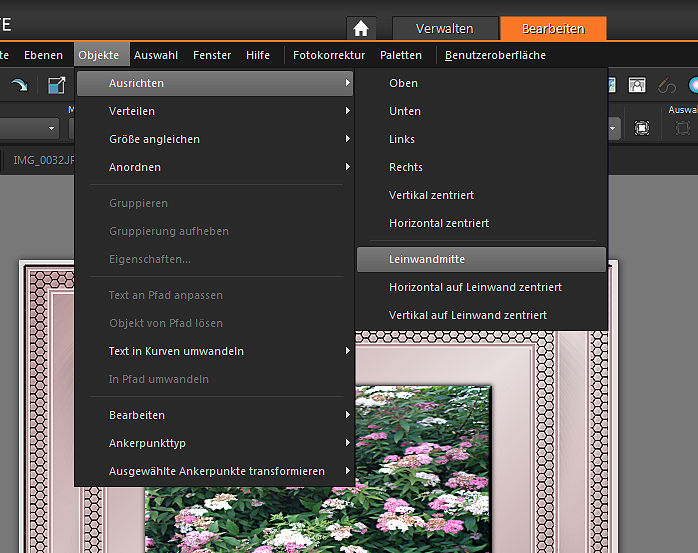Click the dashed selection icon under Auswahl label

[x=683, y=128]
